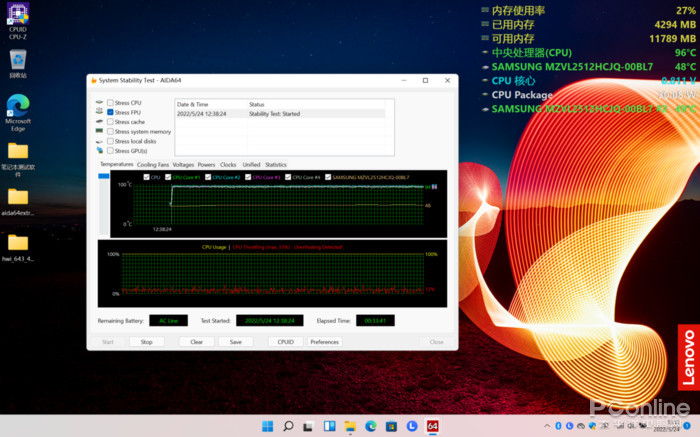Click the blue temperature graph scroll indicator

coord(104,176)
